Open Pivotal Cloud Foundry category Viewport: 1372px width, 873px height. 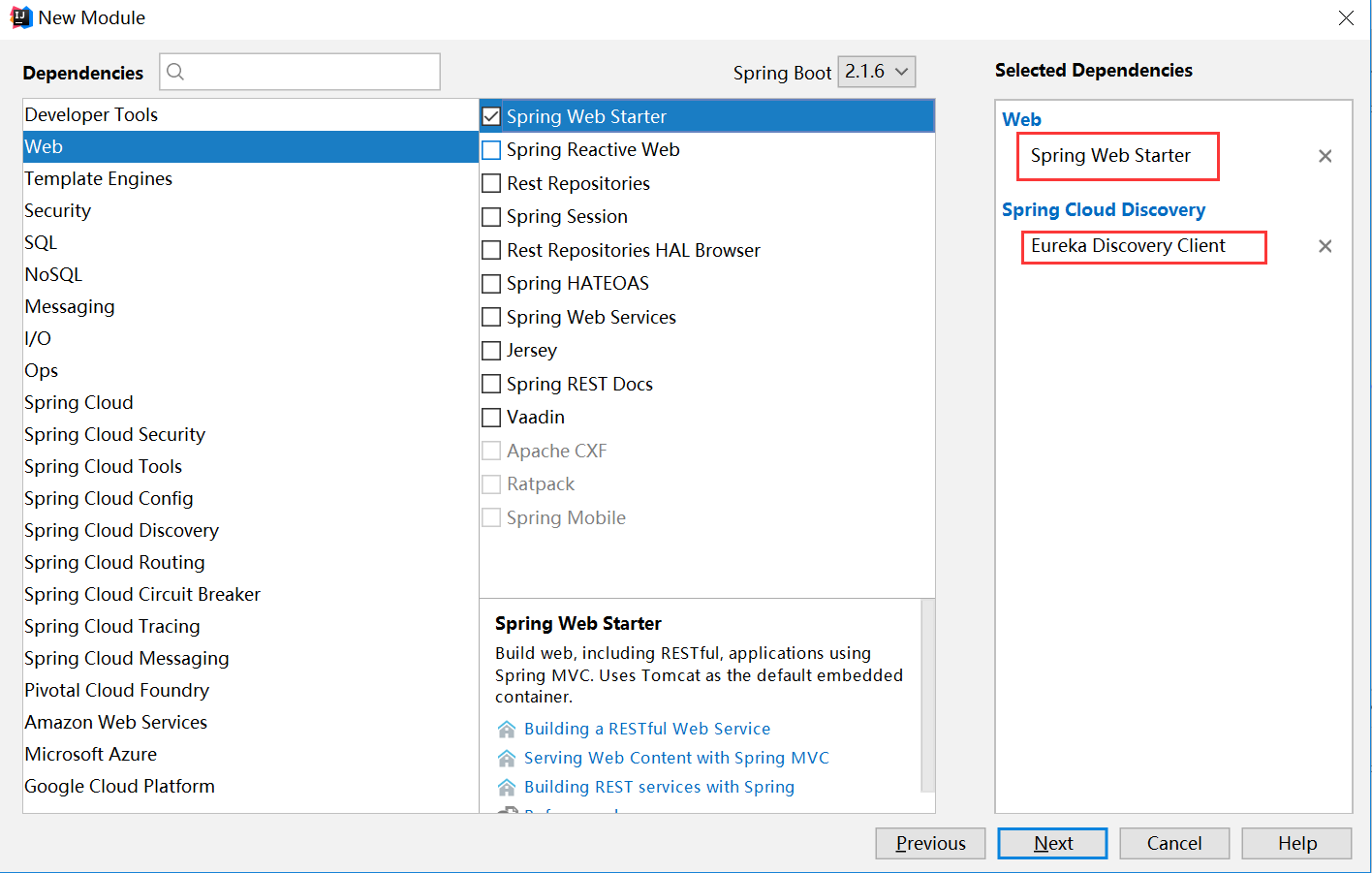[x=250, y=690]
